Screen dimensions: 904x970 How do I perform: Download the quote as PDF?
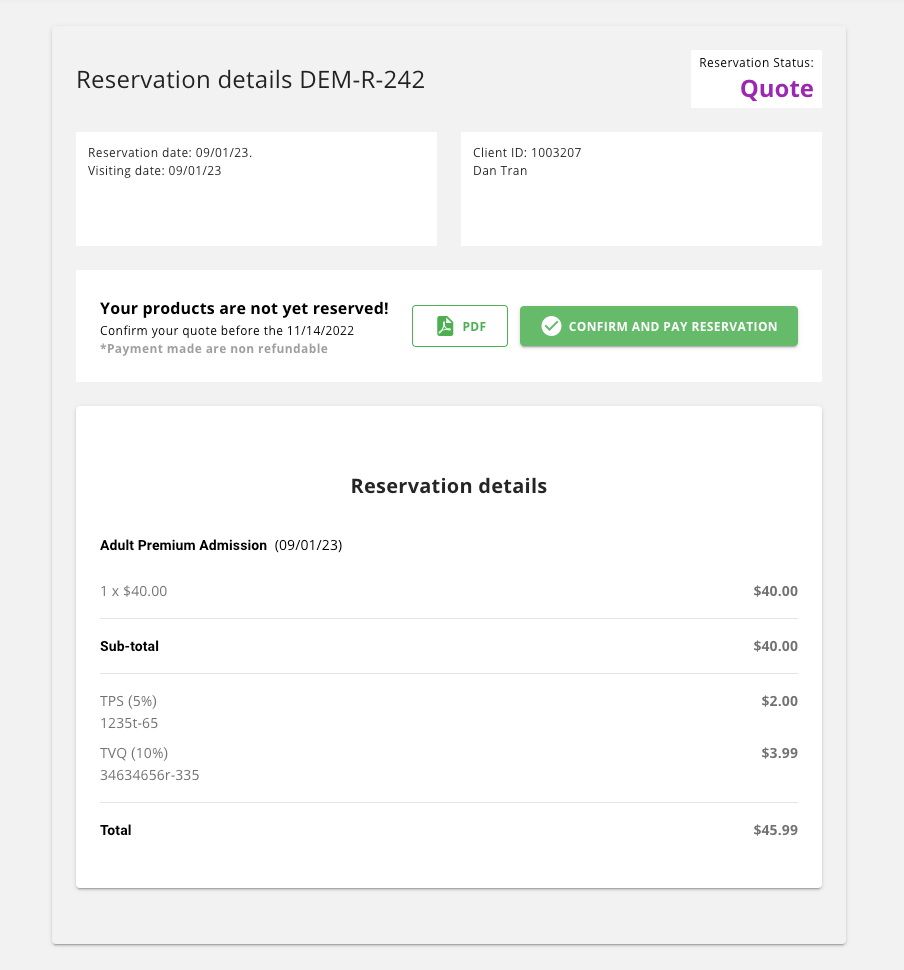(460, 327)
